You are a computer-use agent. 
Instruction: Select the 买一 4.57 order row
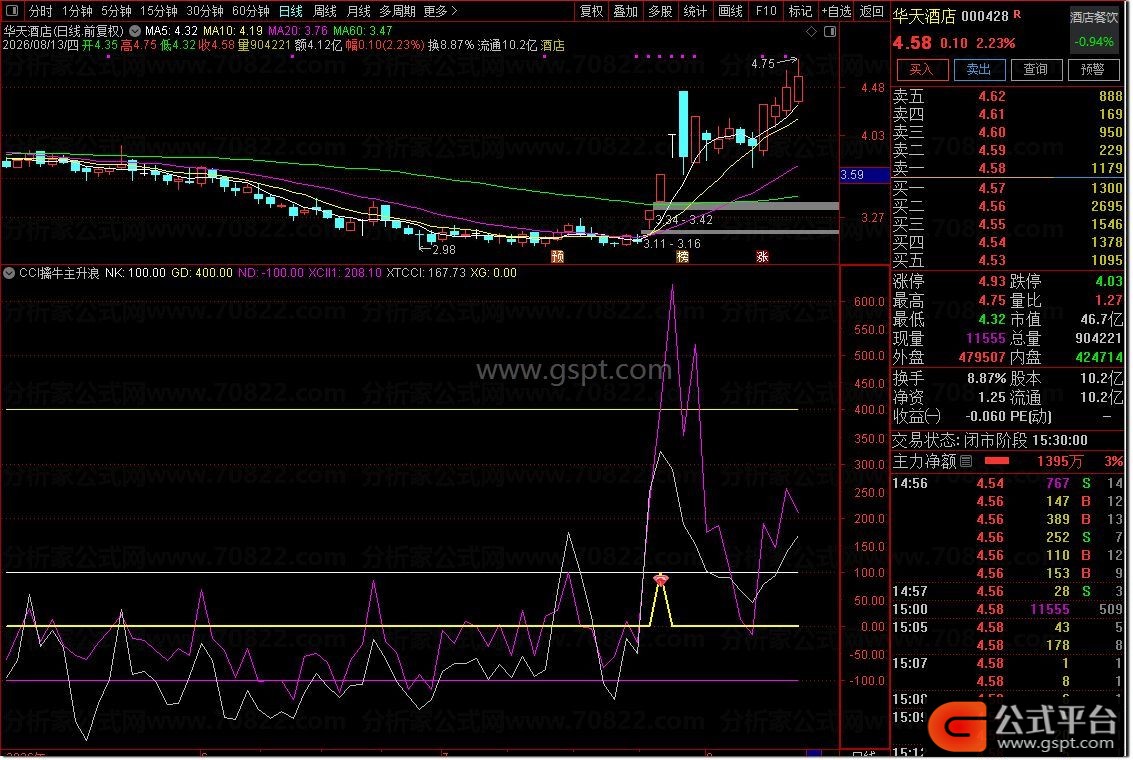[x=1008, y=188]
